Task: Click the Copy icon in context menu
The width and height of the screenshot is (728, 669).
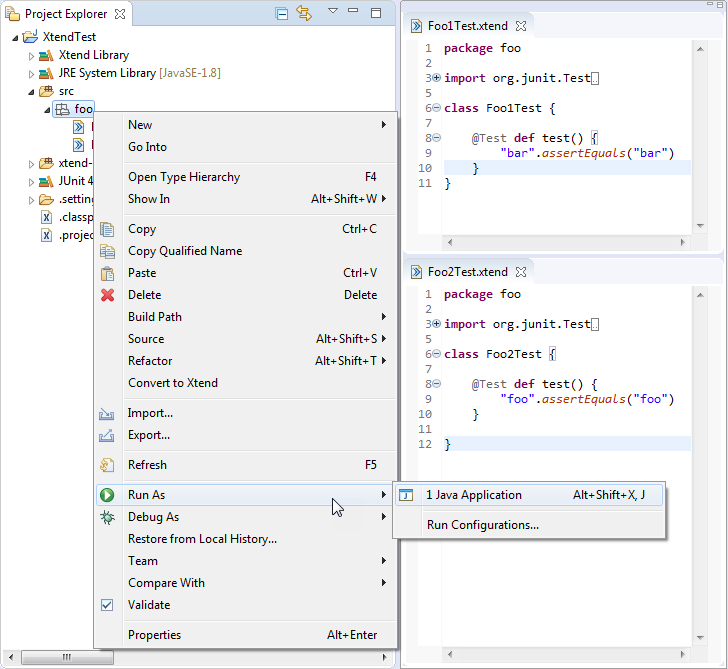Action: pos(107,229)
